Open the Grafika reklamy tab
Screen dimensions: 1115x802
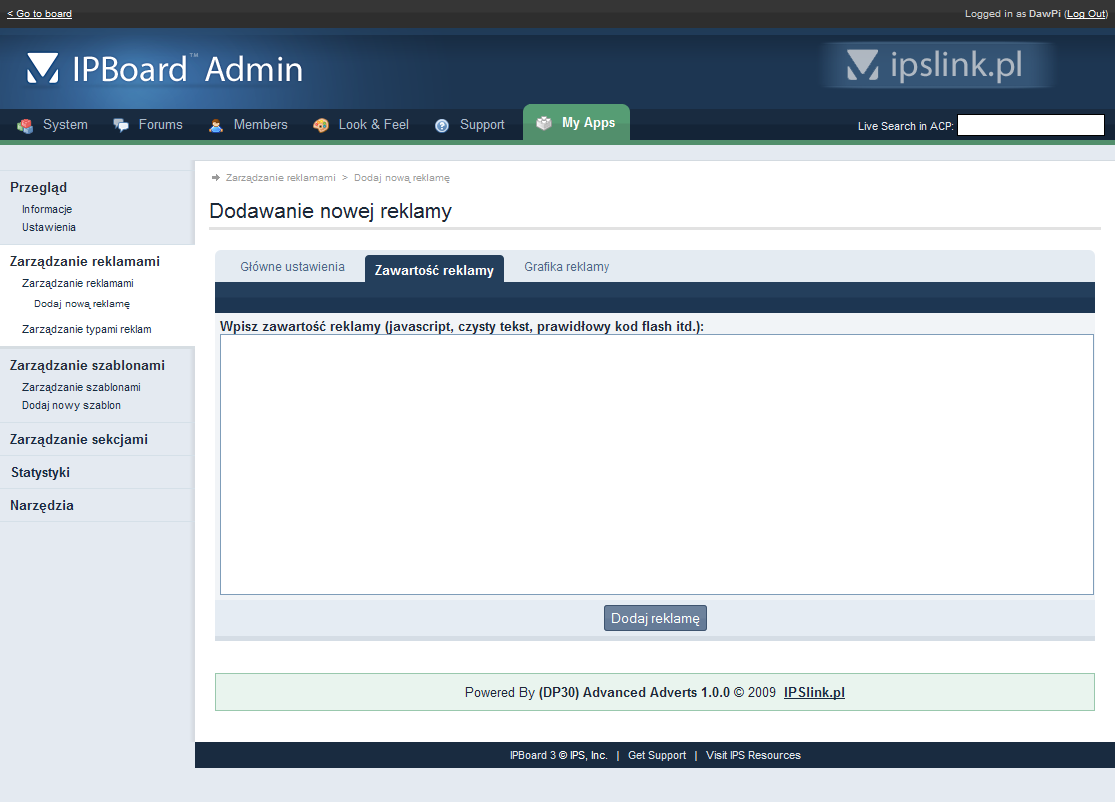coord(566,267)
